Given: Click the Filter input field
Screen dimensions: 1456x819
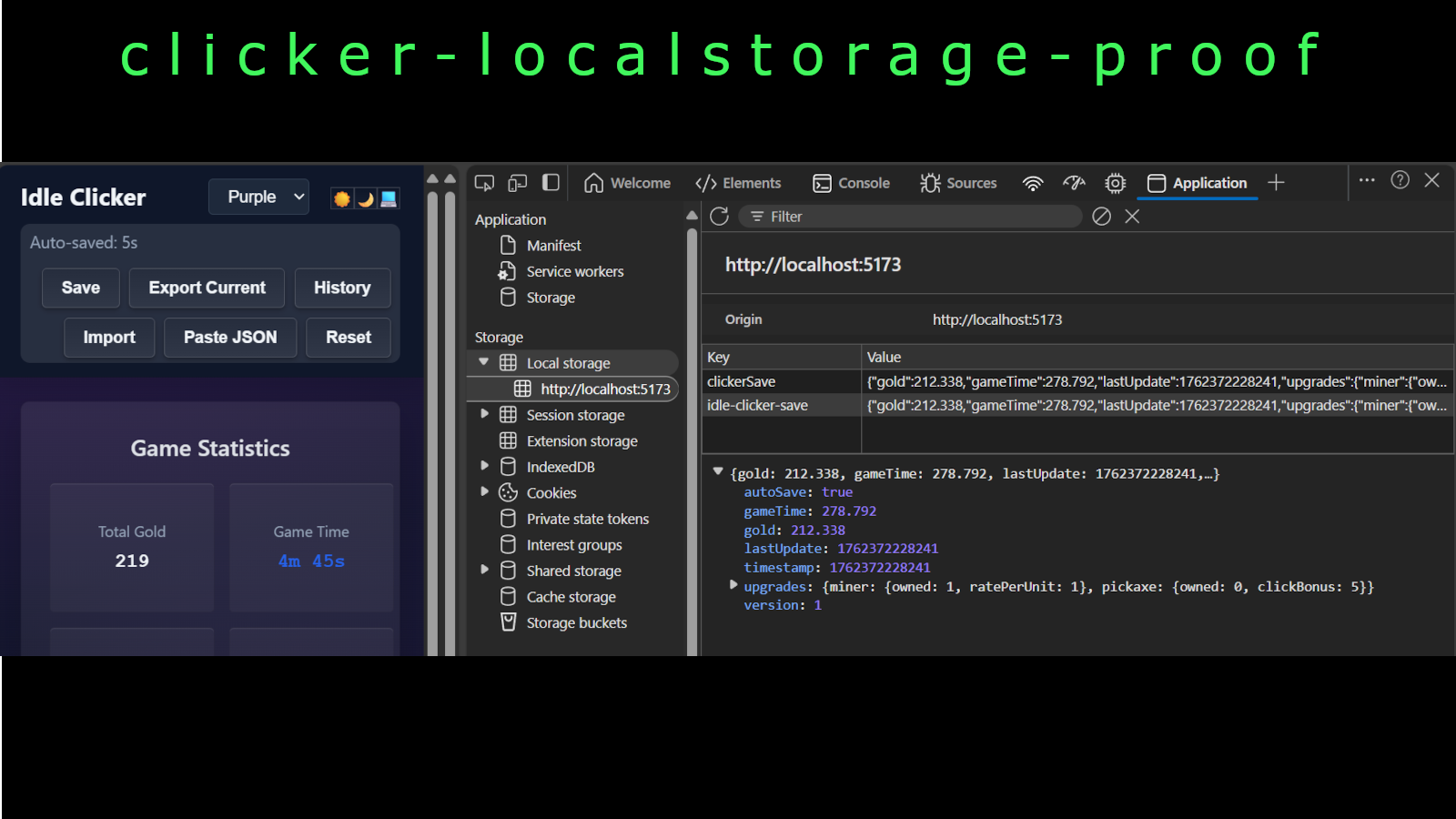Looking at the screenshot, I should 910,217.
